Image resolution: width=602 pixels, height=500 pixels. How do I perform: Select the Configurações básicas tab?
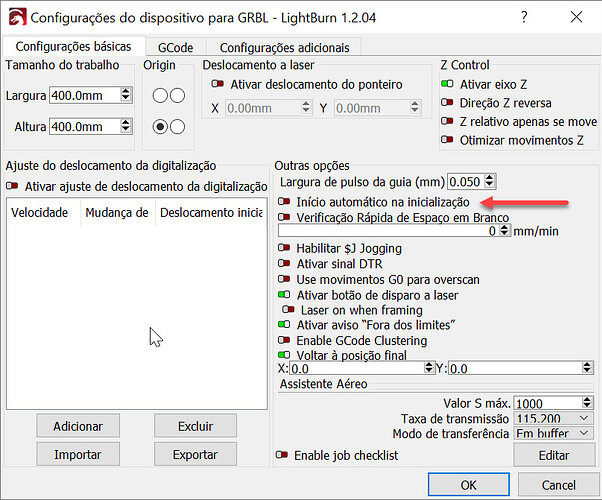tap(73, 46)
